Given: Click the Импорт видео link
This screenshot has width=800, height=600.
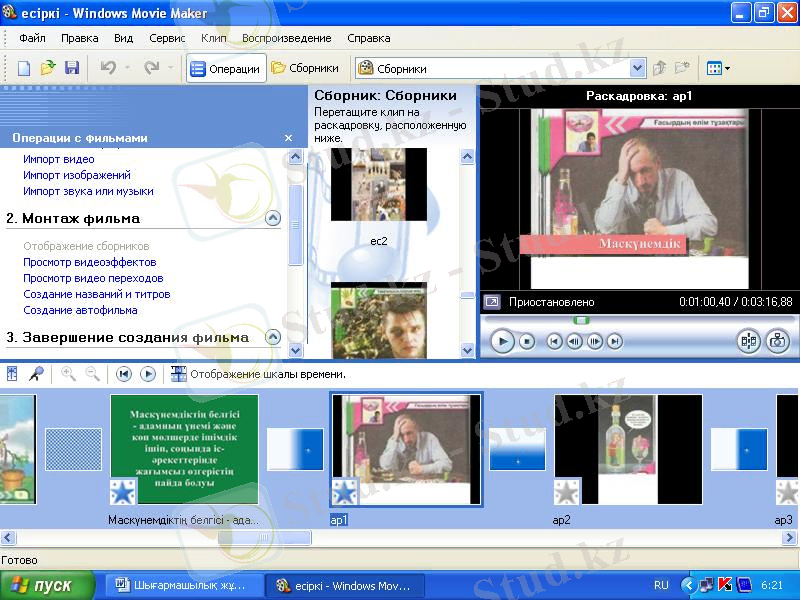Looking at the screenshot, I should pos(59,159).
